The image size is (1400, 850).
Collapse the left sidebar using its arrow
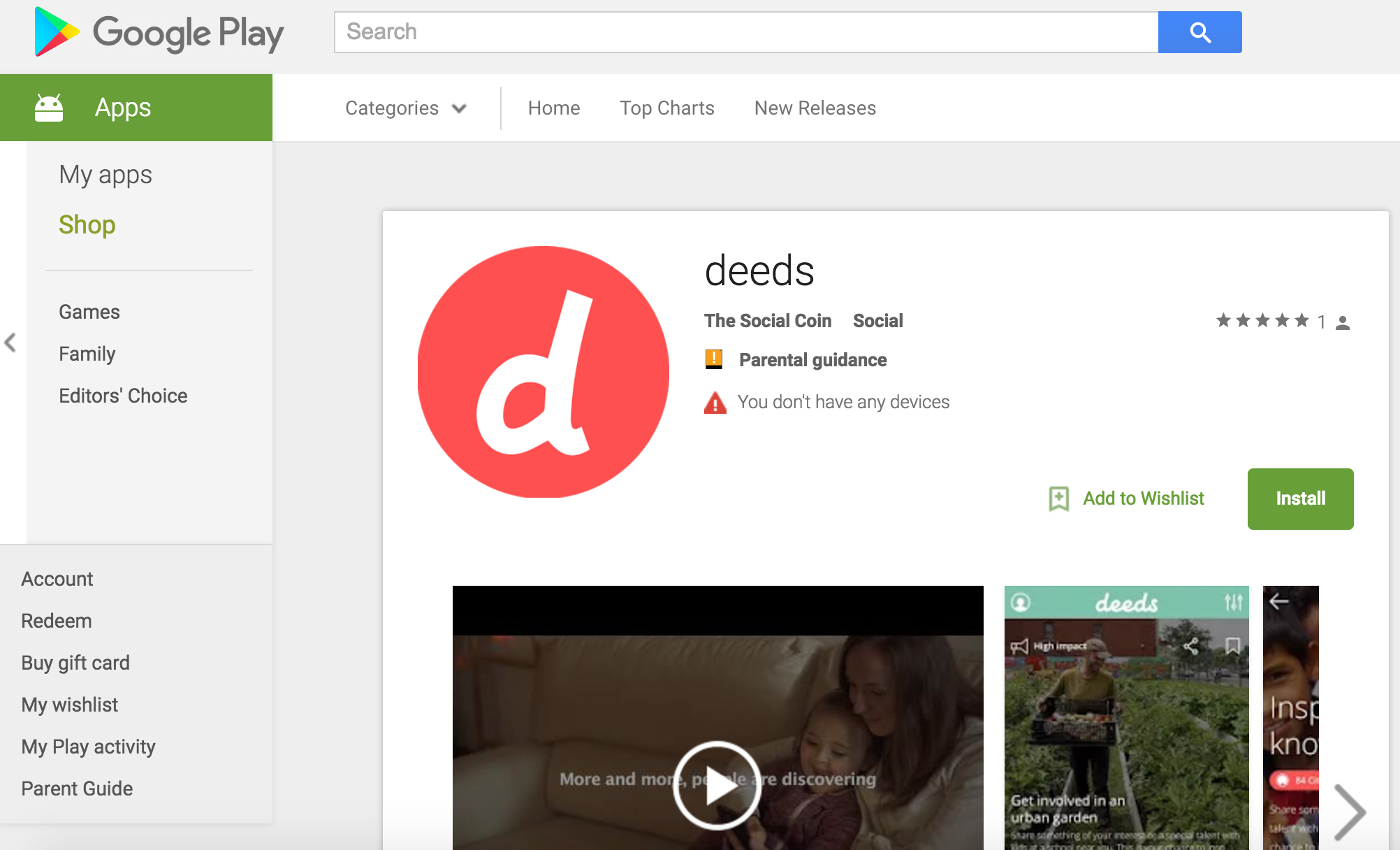coord(10,343)
